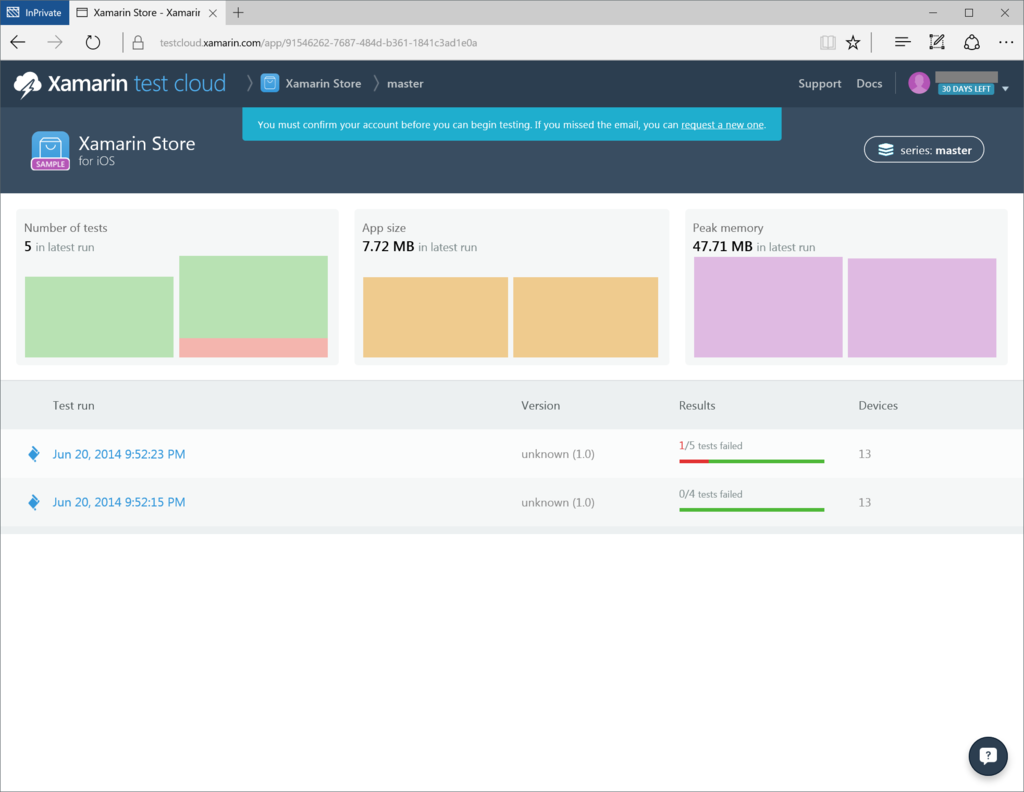Screen dimensions: 1024x792
Task: Click the browser back arrow
Action: point(18,42)
